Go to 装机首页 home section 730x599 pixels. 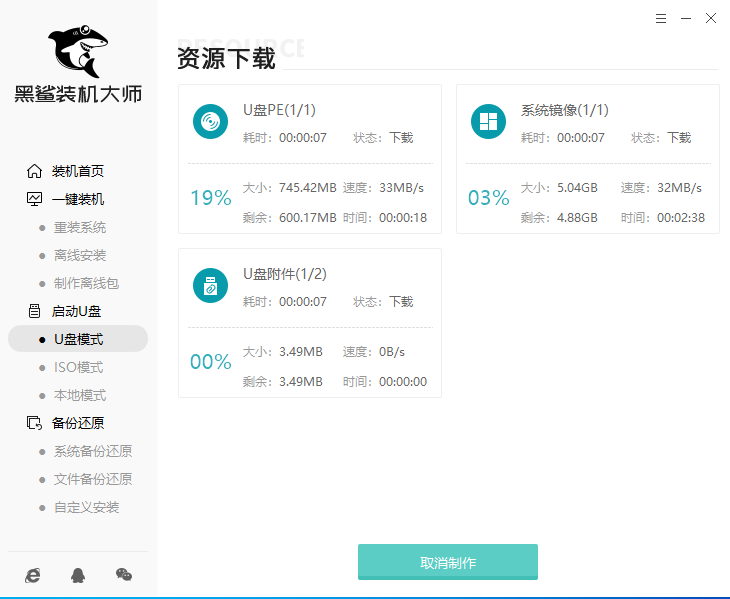click(x=77, y=171)
